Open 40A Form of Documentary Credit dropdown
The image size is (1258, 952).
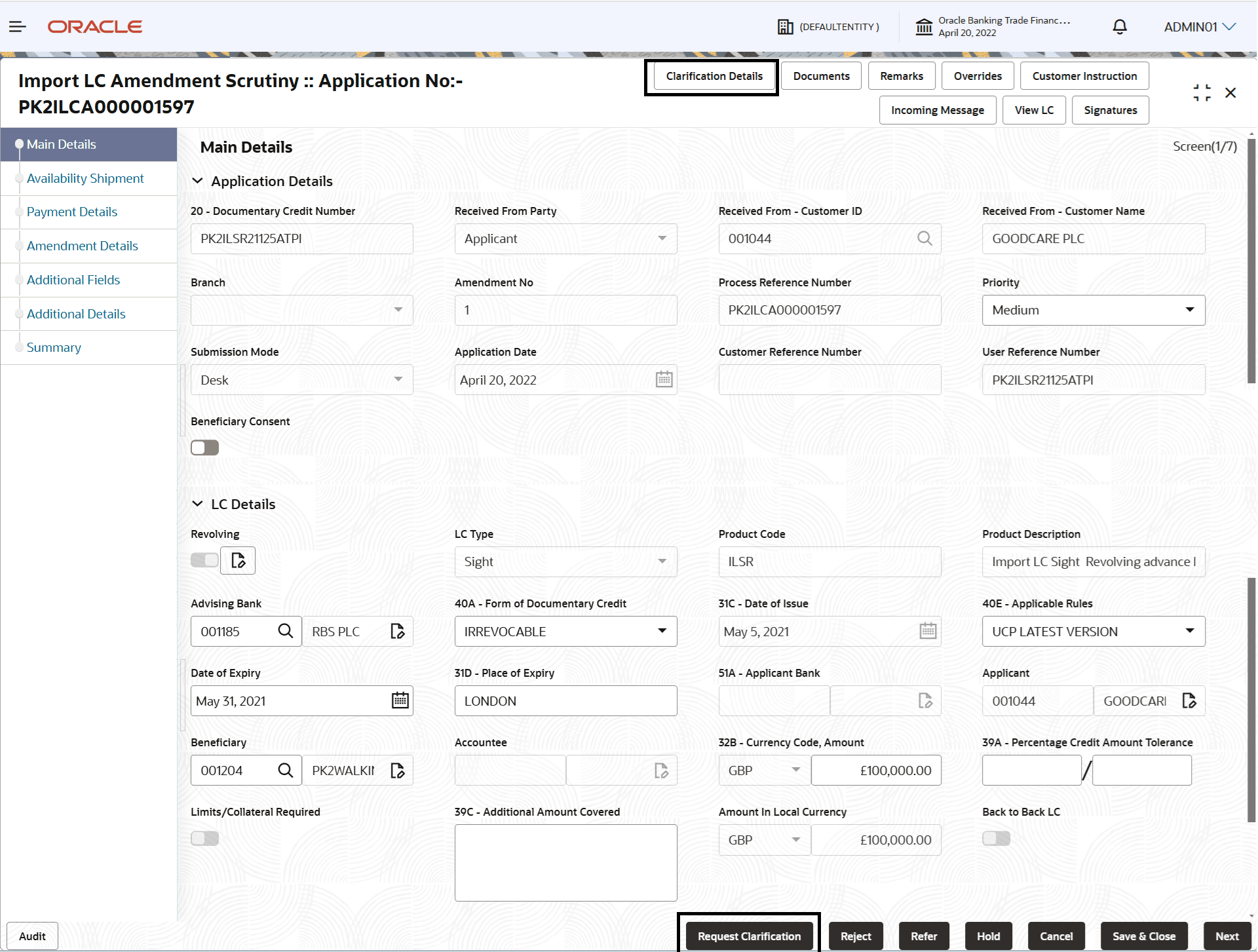coord(565,631)
